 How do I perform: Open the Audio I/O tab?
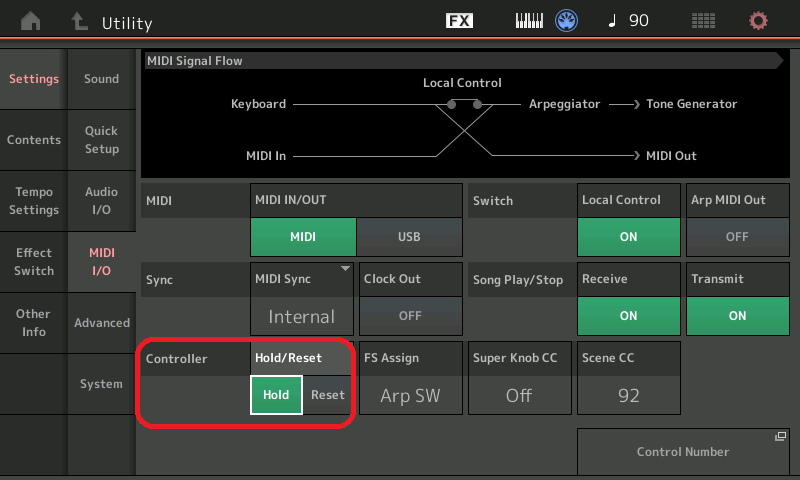click(x=101, y=200)
